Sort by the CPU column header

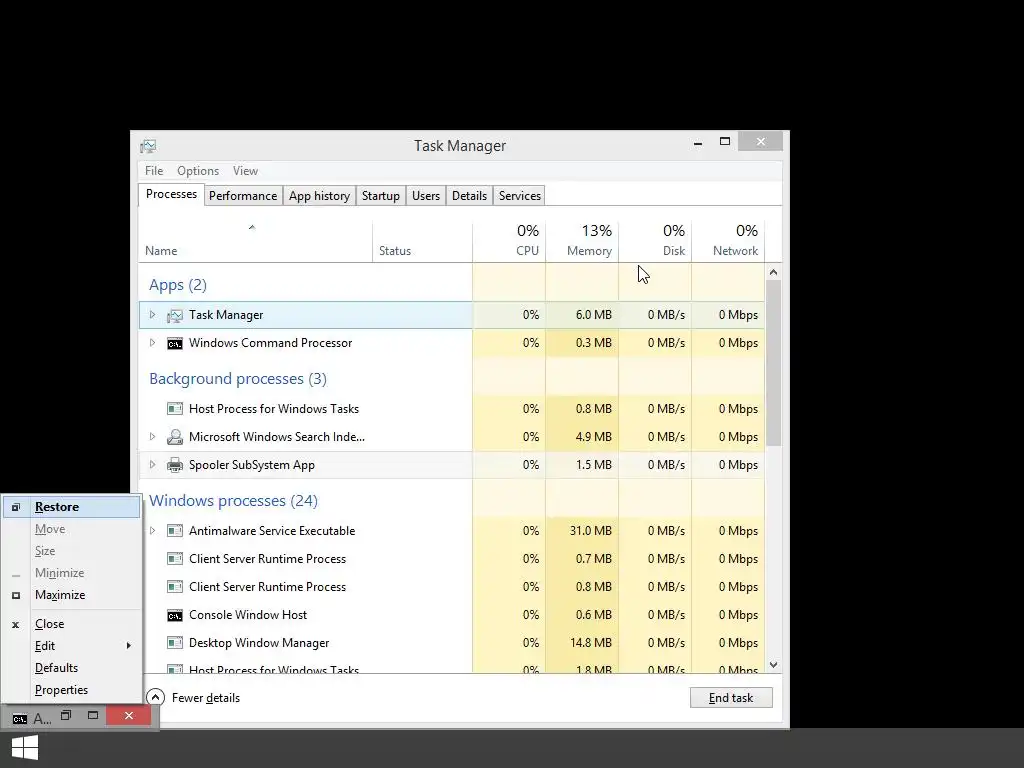pyautogui.click(x=509, y=240)
